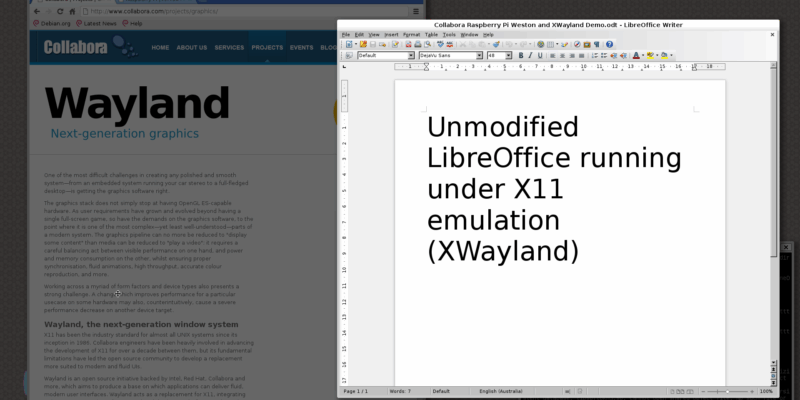Image resolution: width=800 pixels, height=400 pixels.
Task: Click the Save document icon
Action: click(x=372, y=44)
